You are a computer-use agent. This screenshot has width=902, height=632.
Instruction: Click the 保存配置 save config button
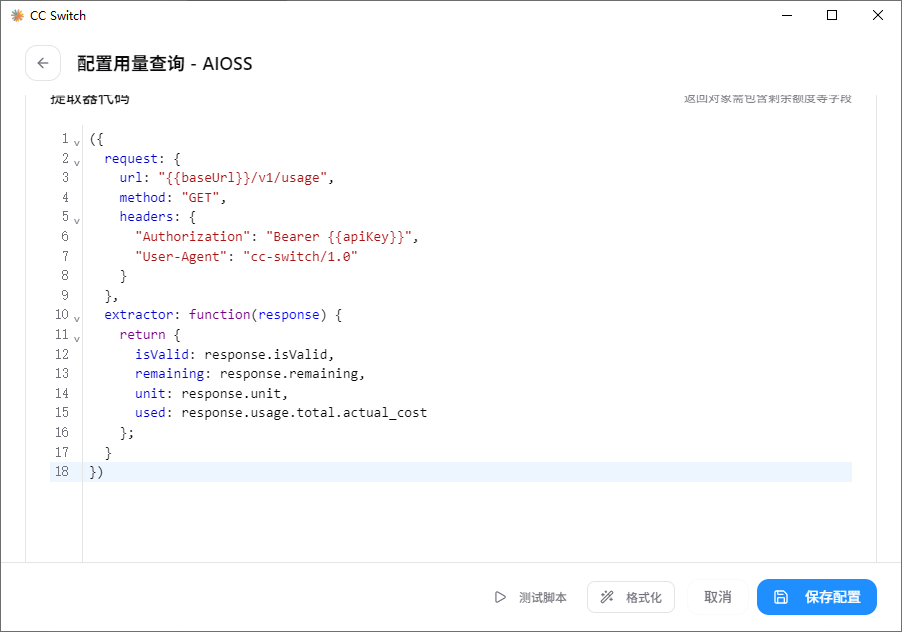click(x=816, y=597)
